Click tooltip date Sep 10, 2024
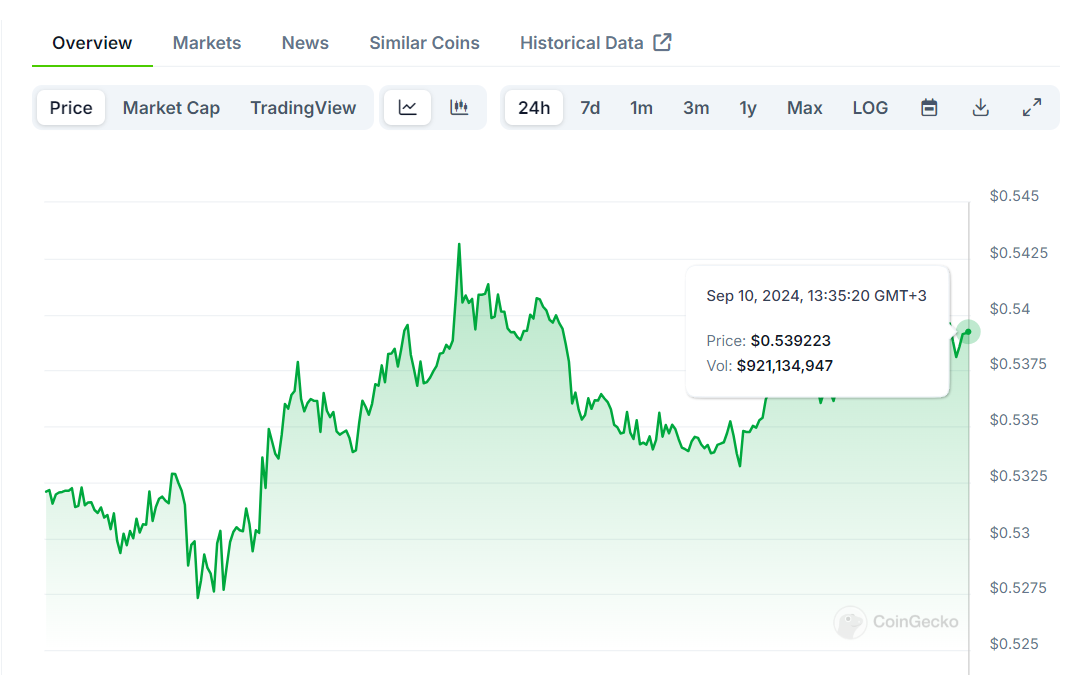Viewport: 1065px width, 675px height. tap(753, 295)
